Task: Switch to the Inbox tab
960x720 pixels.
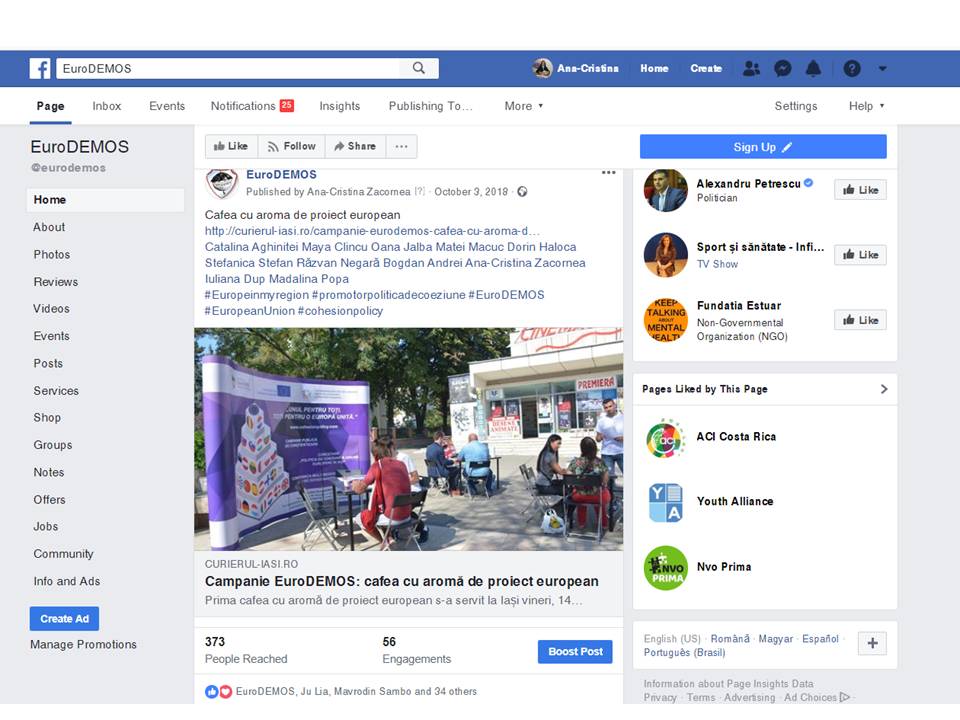Action: (x=107, y=106)
